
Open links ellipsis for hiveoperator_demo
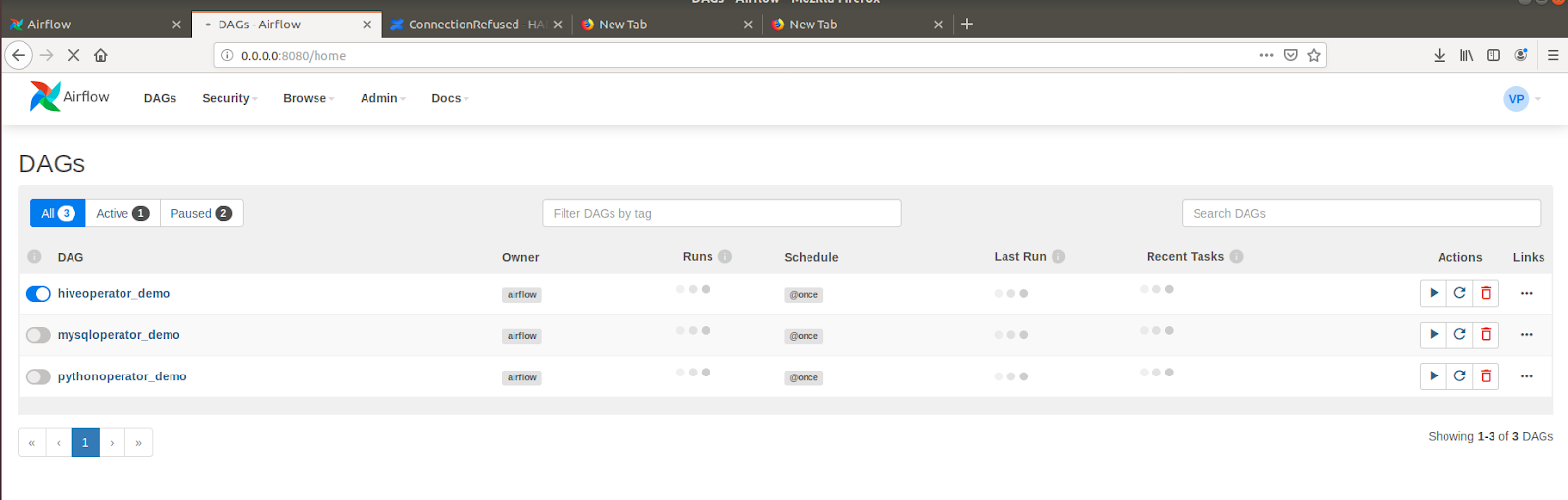click(1526, 293)
